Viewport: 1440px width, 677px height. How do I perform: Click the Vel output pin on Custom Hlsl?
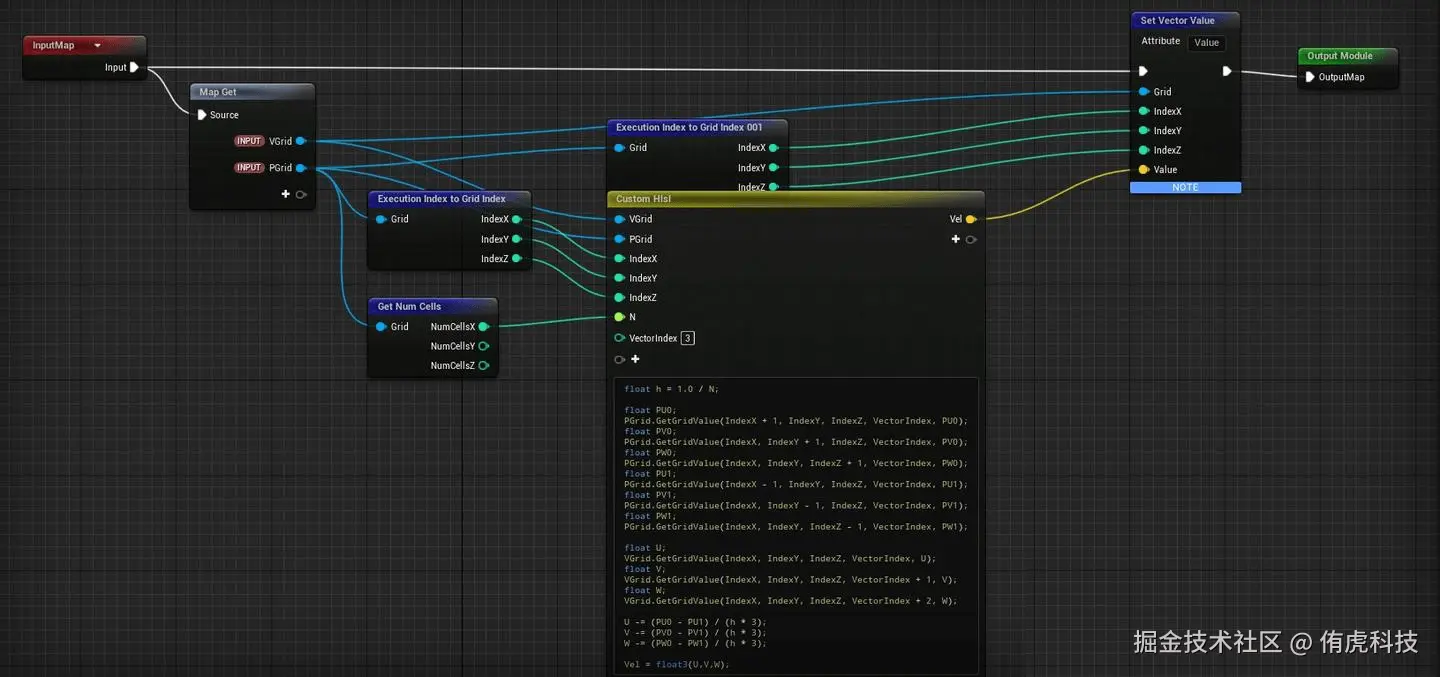[970, 219]
